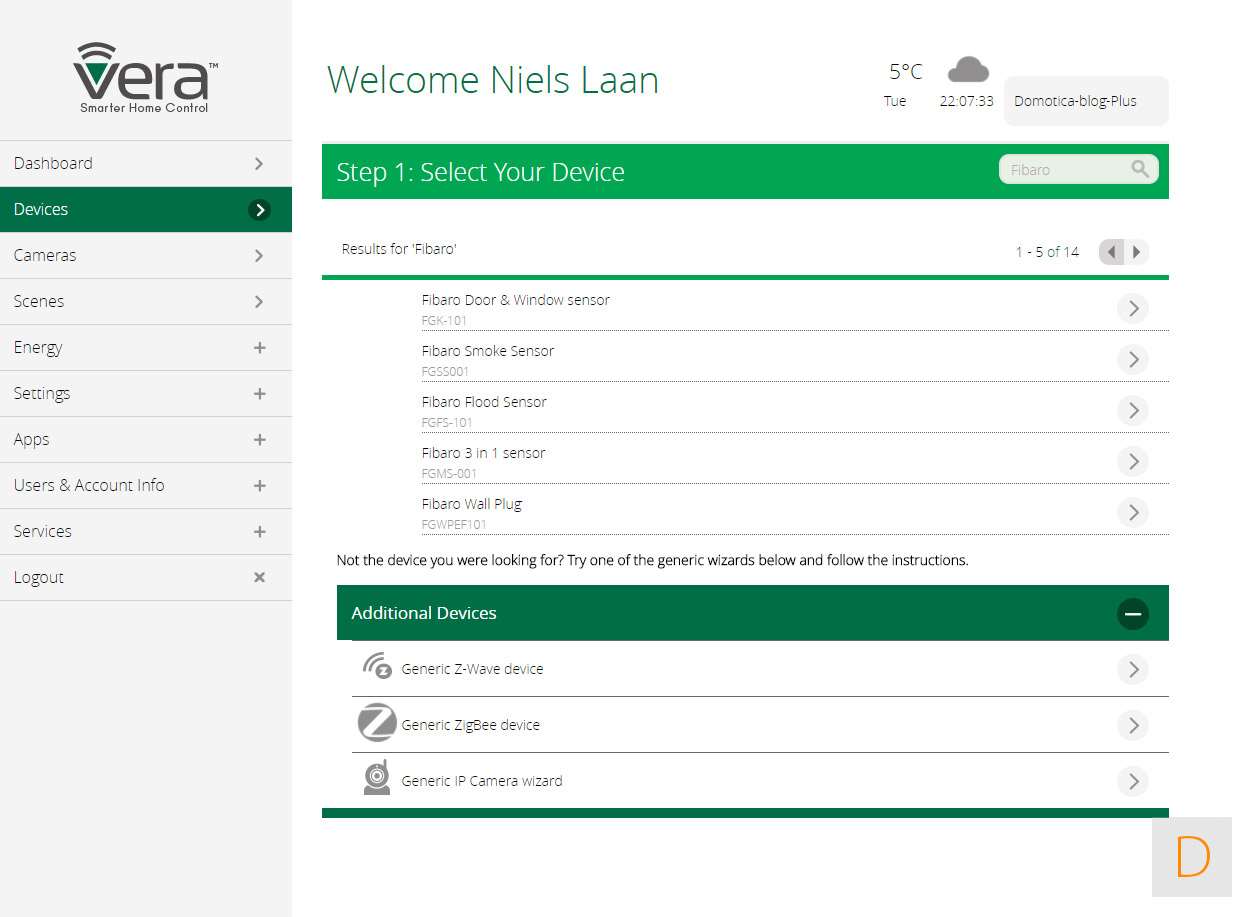The width and height of the screenshot is (1252, 917).
Task: Choose Generic IP Camera wizard
Action: (760, 781)
